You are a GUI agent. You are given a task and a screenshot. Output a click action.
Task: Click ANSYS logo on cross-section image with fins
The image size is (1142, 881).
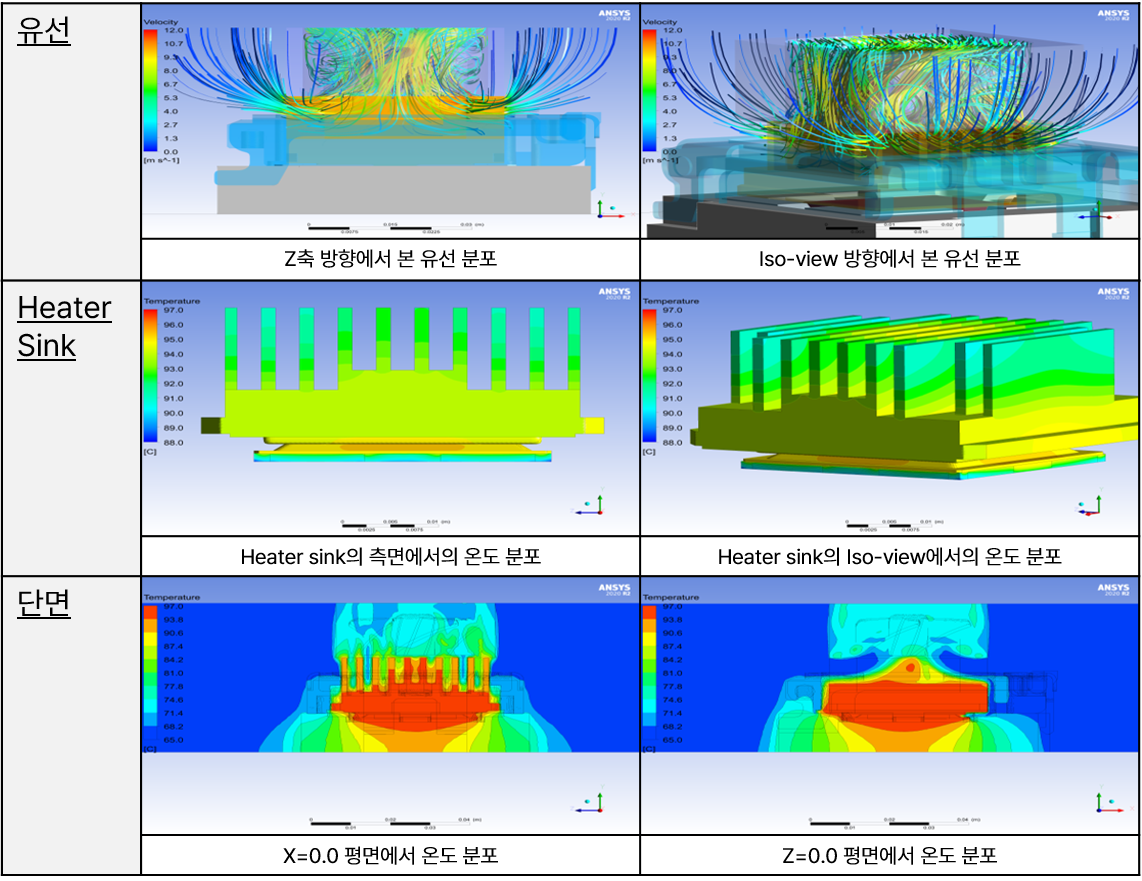pyautogui.click(x=613, y=589)
